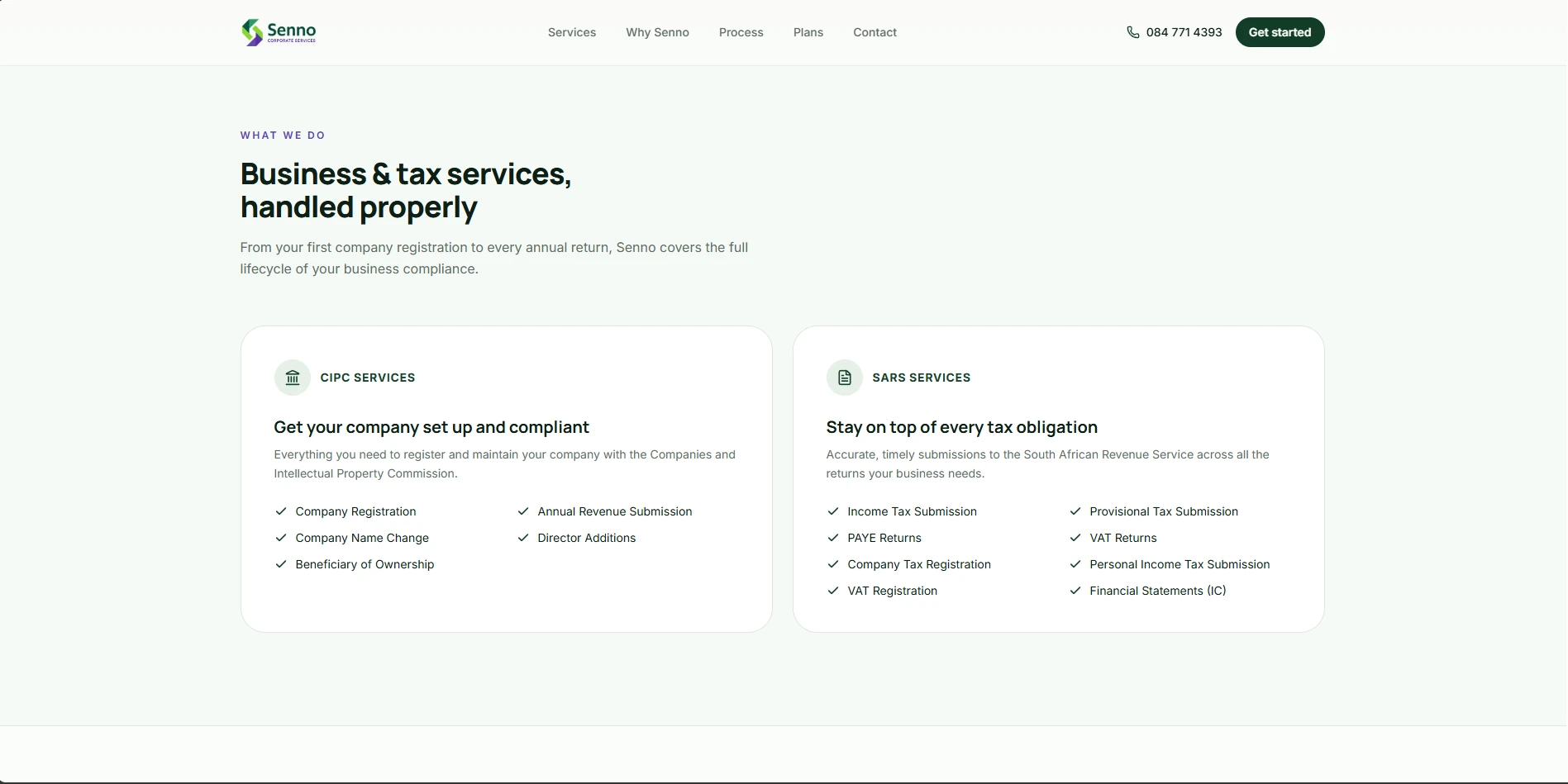Viewport: 1568px width, 784px height.
Task: Select the Personal Income Tax Submission text
Action: pos(1180,564)
